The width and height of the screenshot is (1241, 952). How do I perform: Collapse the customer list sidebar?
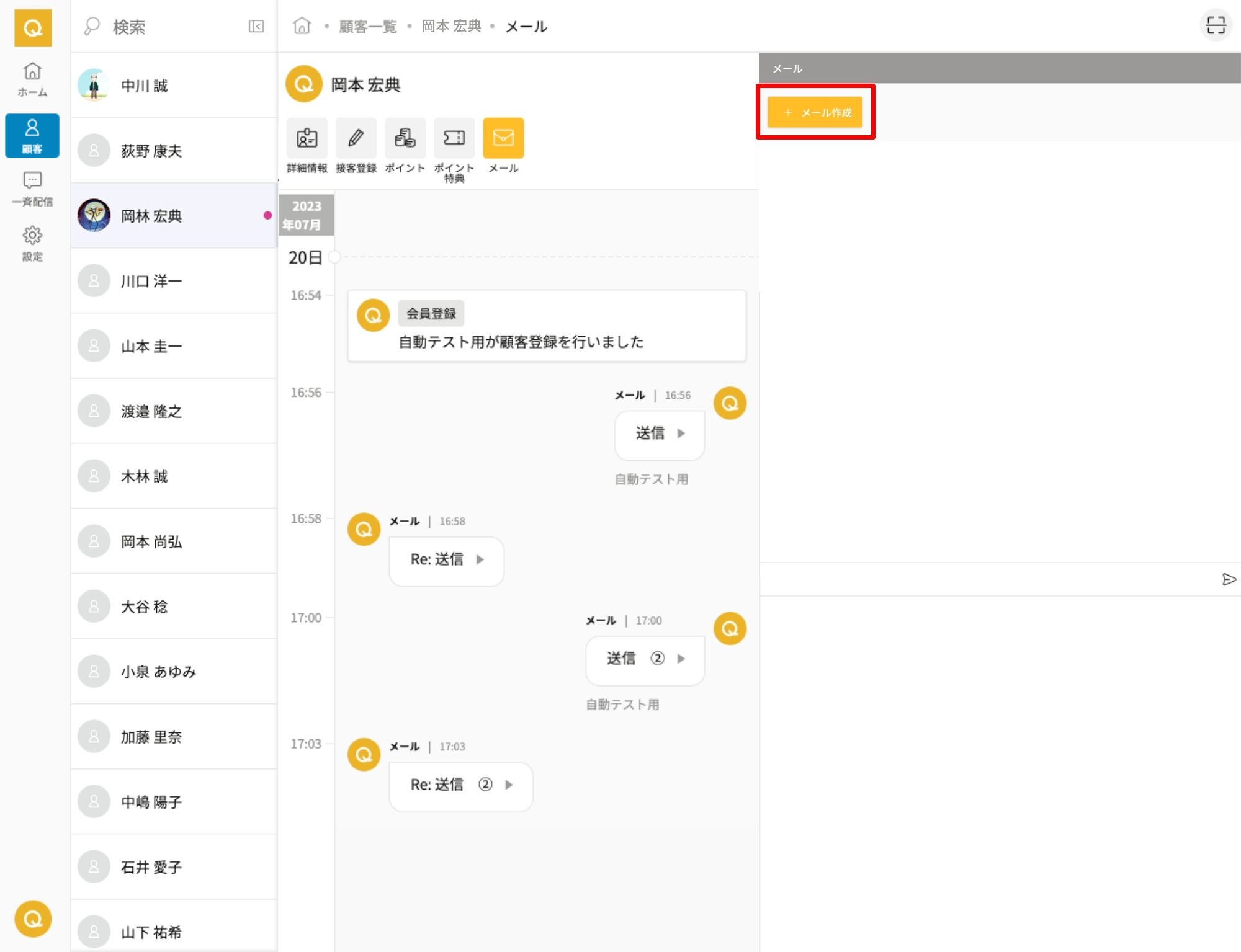256,26
